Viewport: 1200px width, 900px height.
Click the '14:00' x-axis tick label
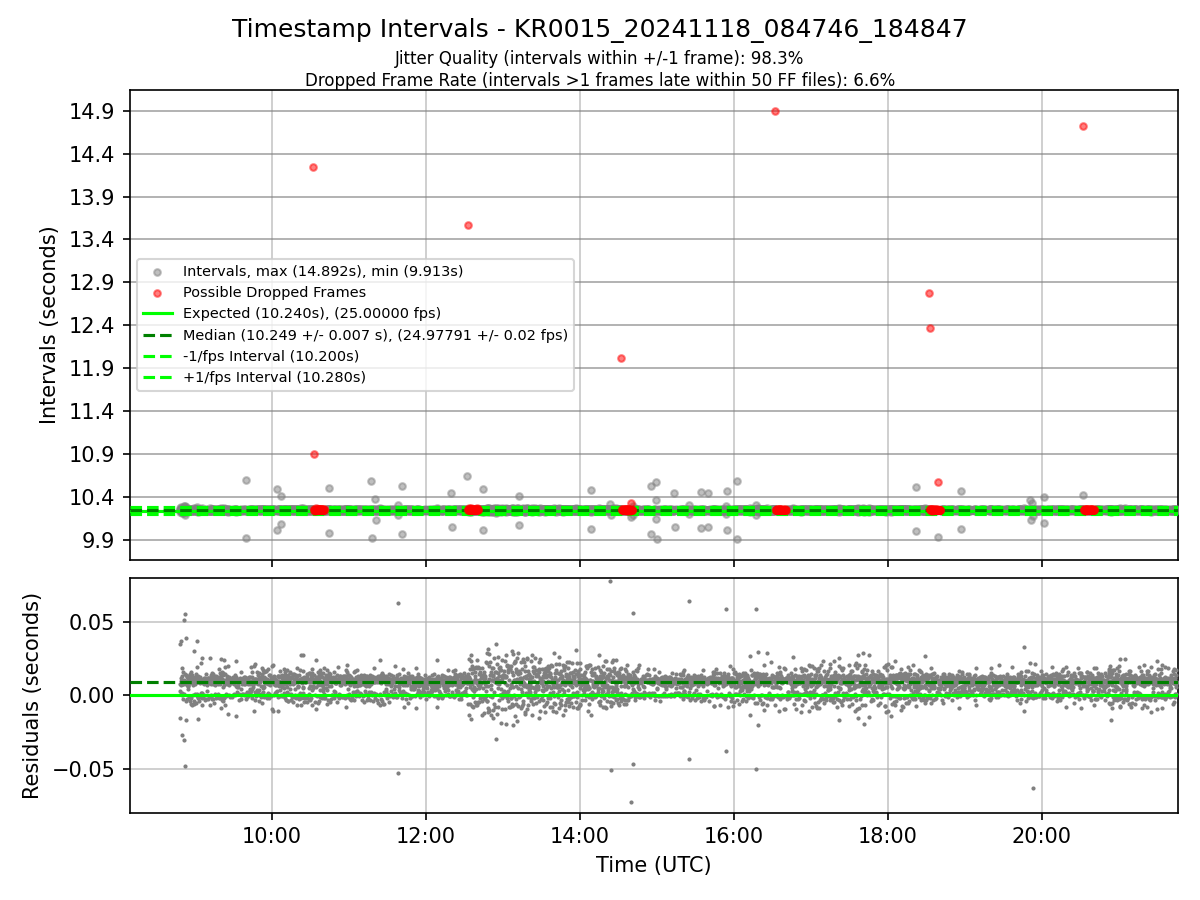point(580,835)
